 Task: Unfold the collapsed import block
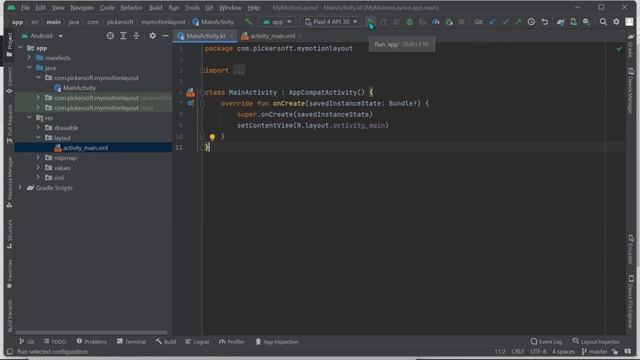coord(202,71)
